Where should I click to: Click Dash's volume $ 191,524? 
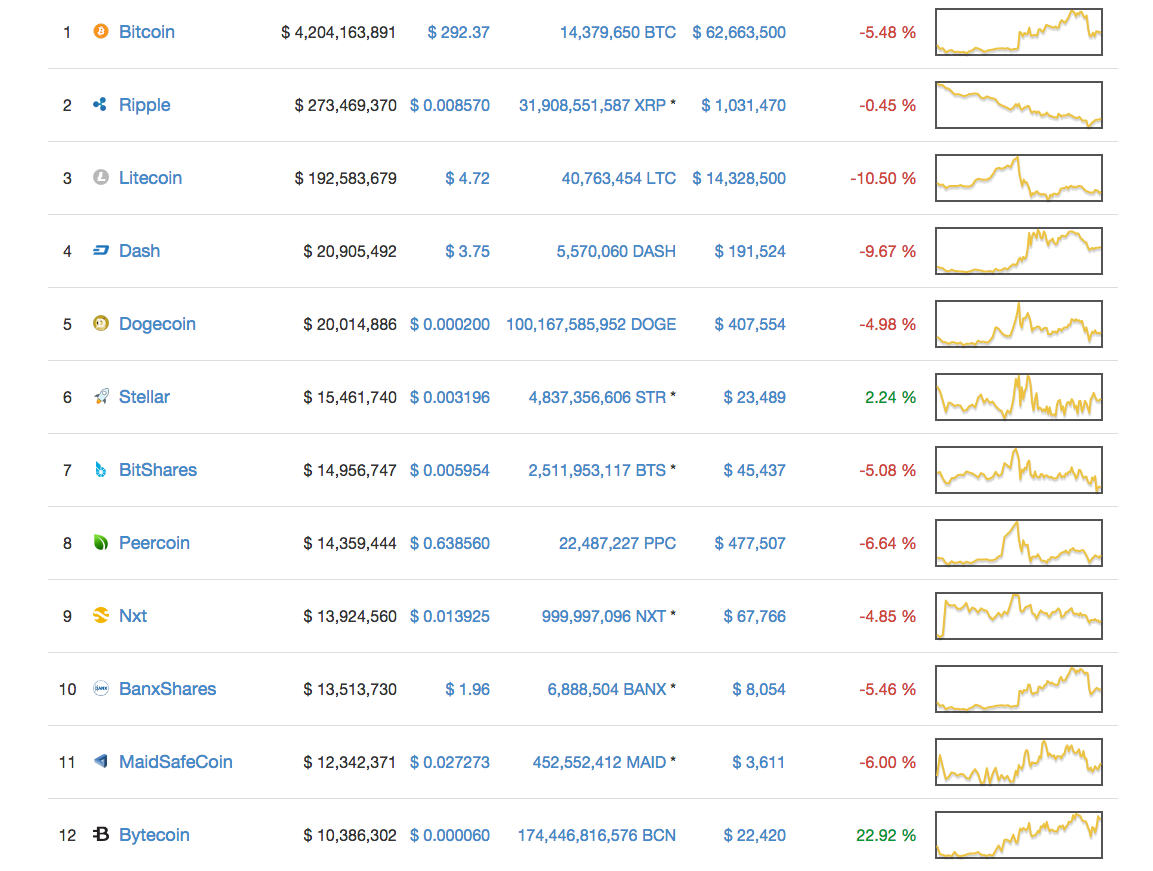click(x=750, y=251)
